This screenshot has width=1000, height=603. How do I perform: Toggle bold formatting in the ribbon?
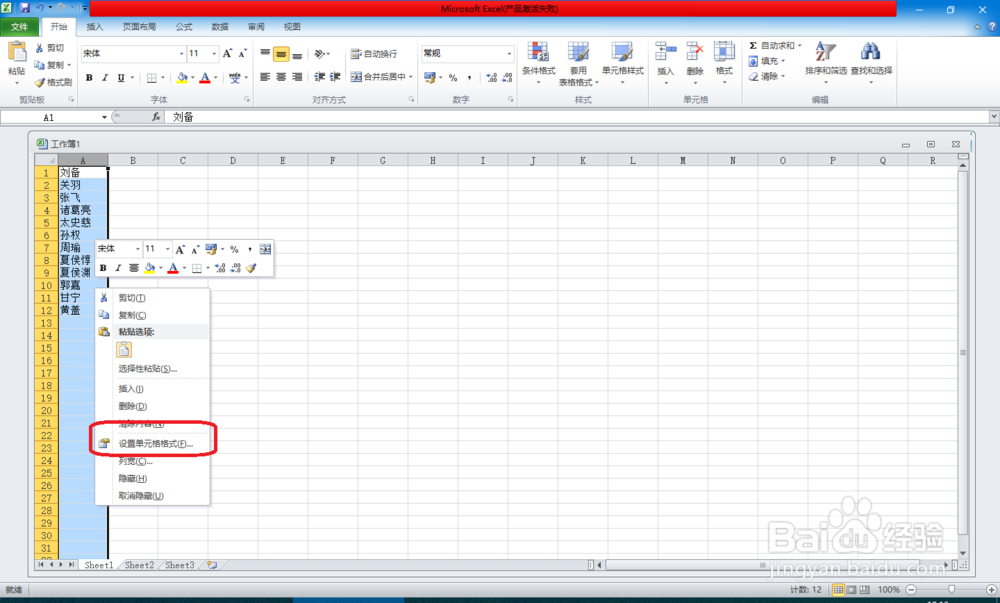(x=89, y=78)
